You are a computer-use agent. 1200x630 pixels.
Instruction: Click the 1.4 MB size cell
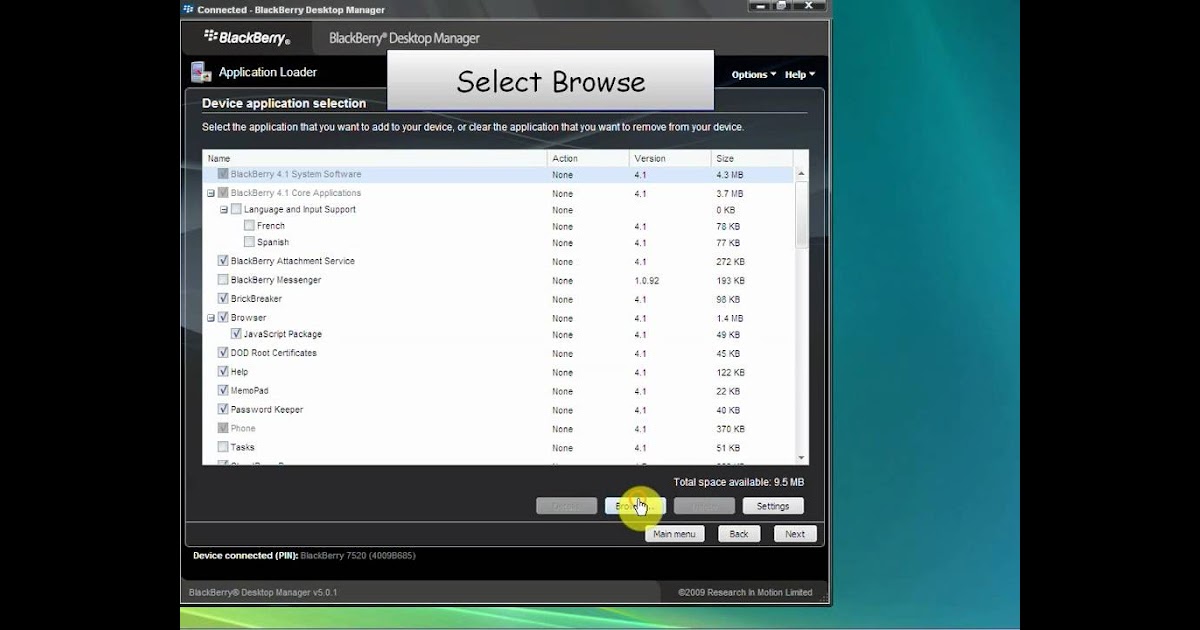[730, 319]
